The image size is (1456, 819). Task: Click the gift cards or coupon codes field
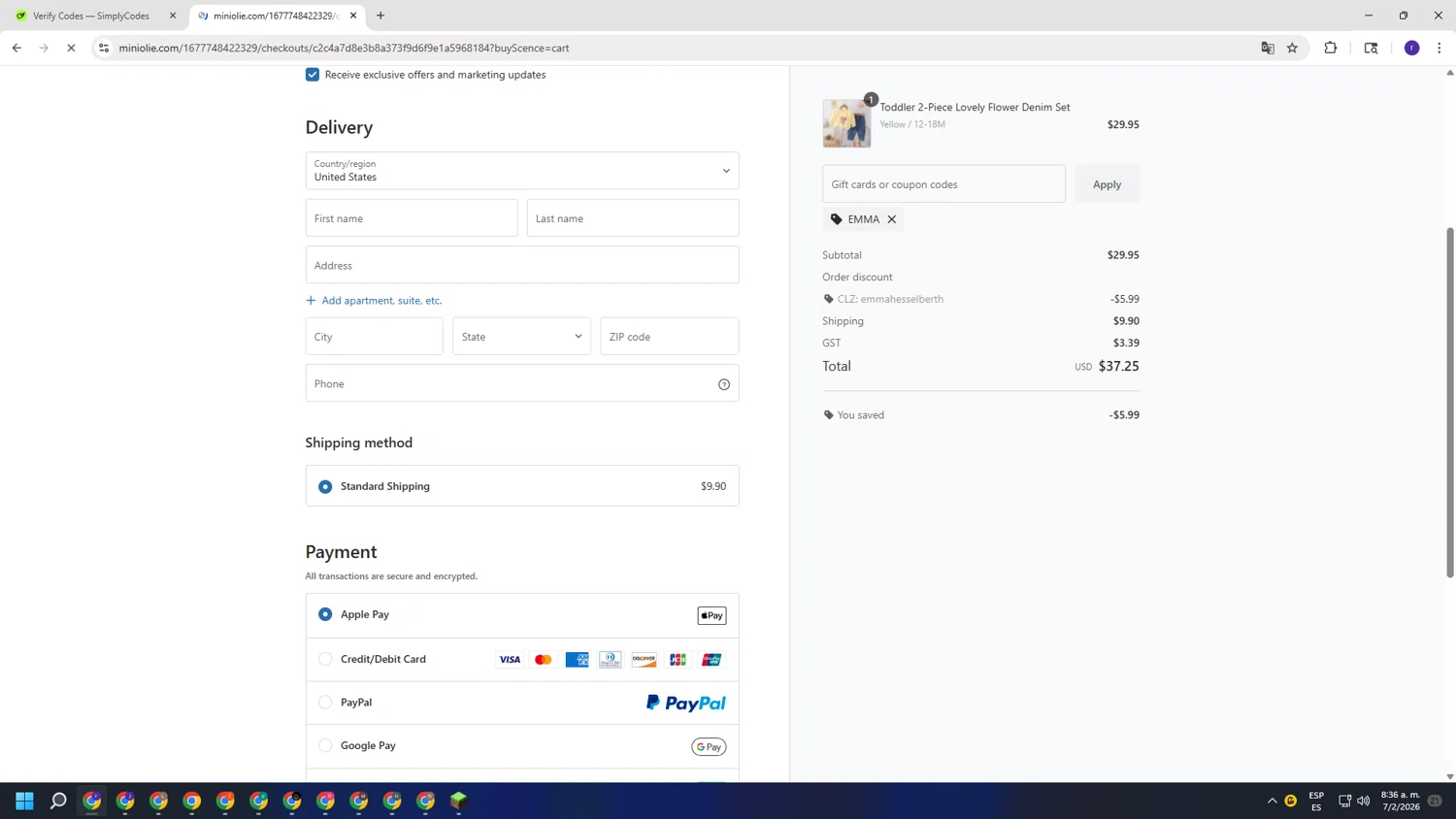943,184
